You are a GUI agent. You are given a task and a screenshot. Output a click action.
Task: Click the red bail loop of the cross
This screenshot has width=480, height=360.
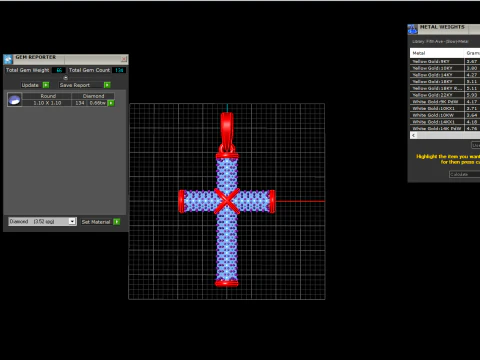227,132
